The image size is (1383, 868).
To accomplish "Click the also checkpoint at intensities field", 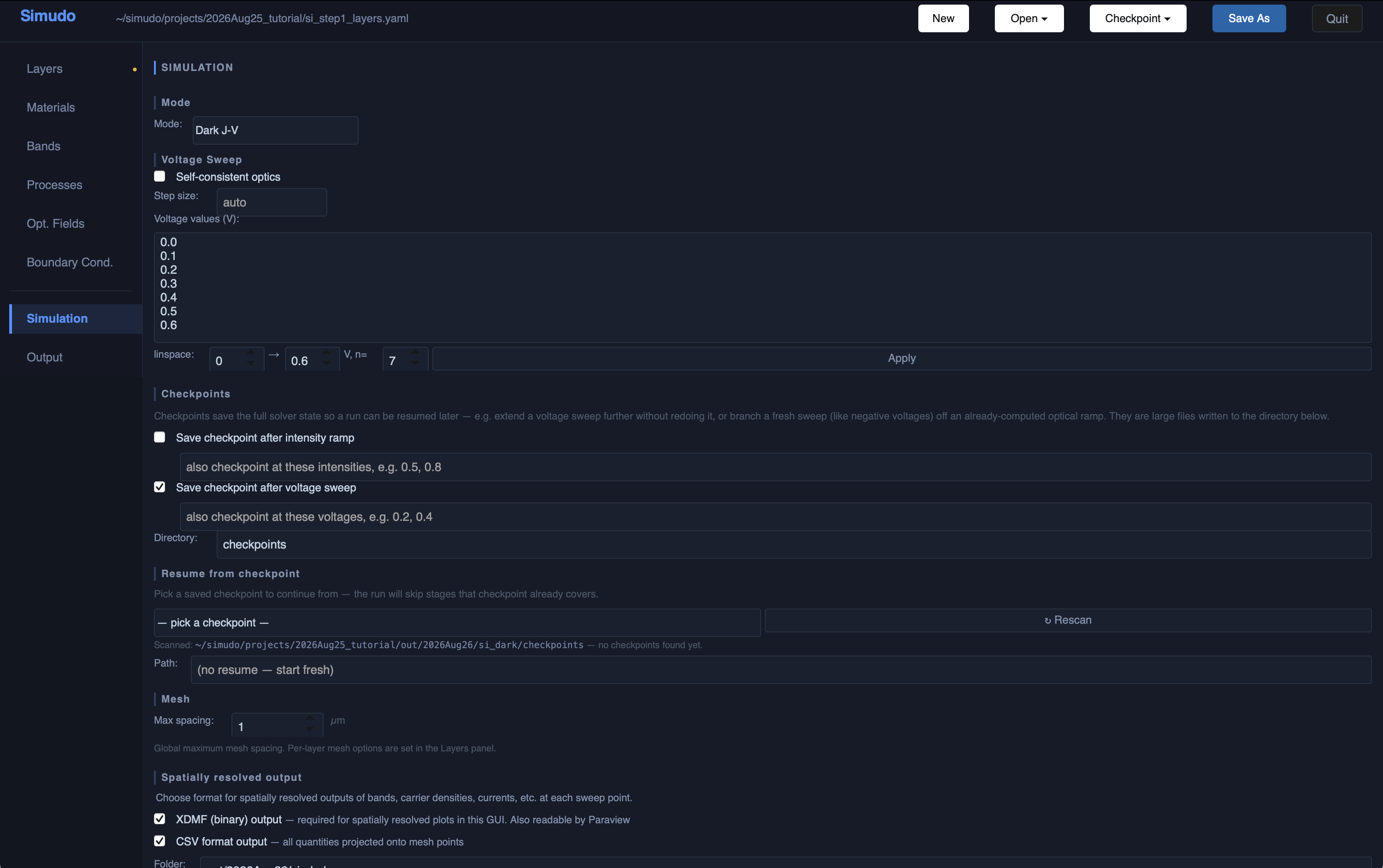I will pyautogui.click(x=775, y=466).
